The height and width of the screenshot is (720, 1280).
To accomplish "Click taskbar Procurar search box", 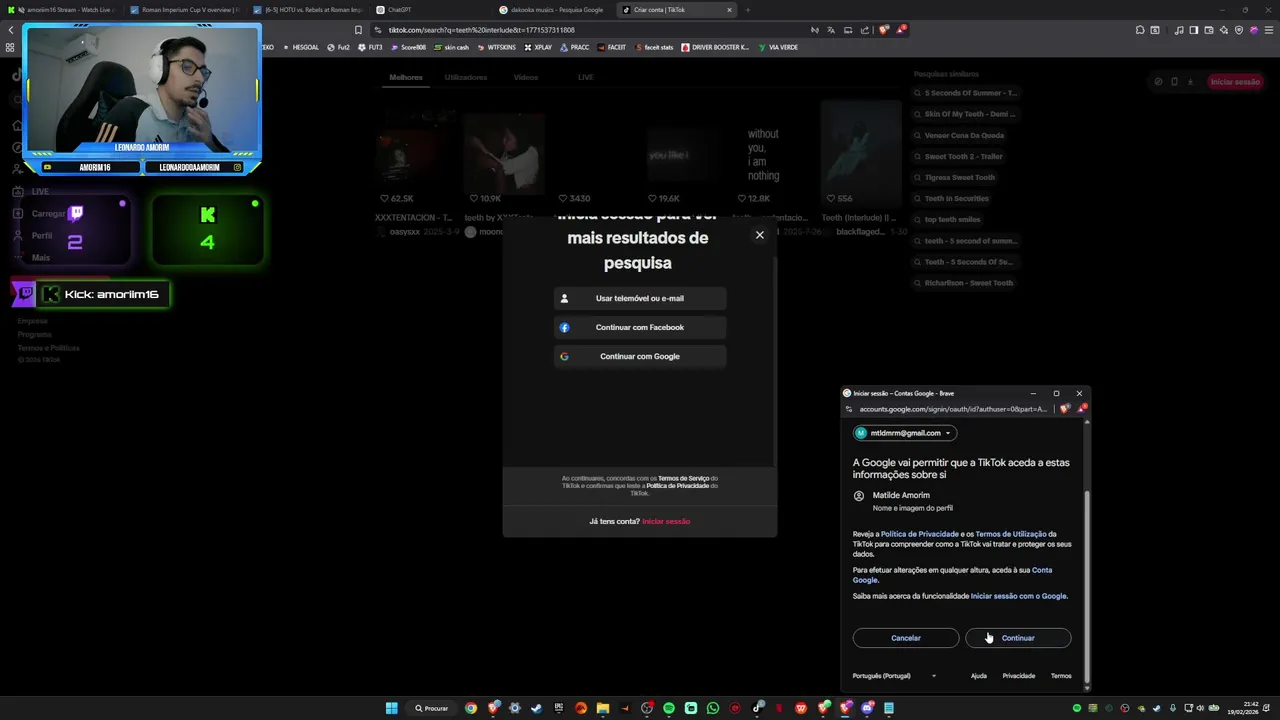I will tap(432, 708).
